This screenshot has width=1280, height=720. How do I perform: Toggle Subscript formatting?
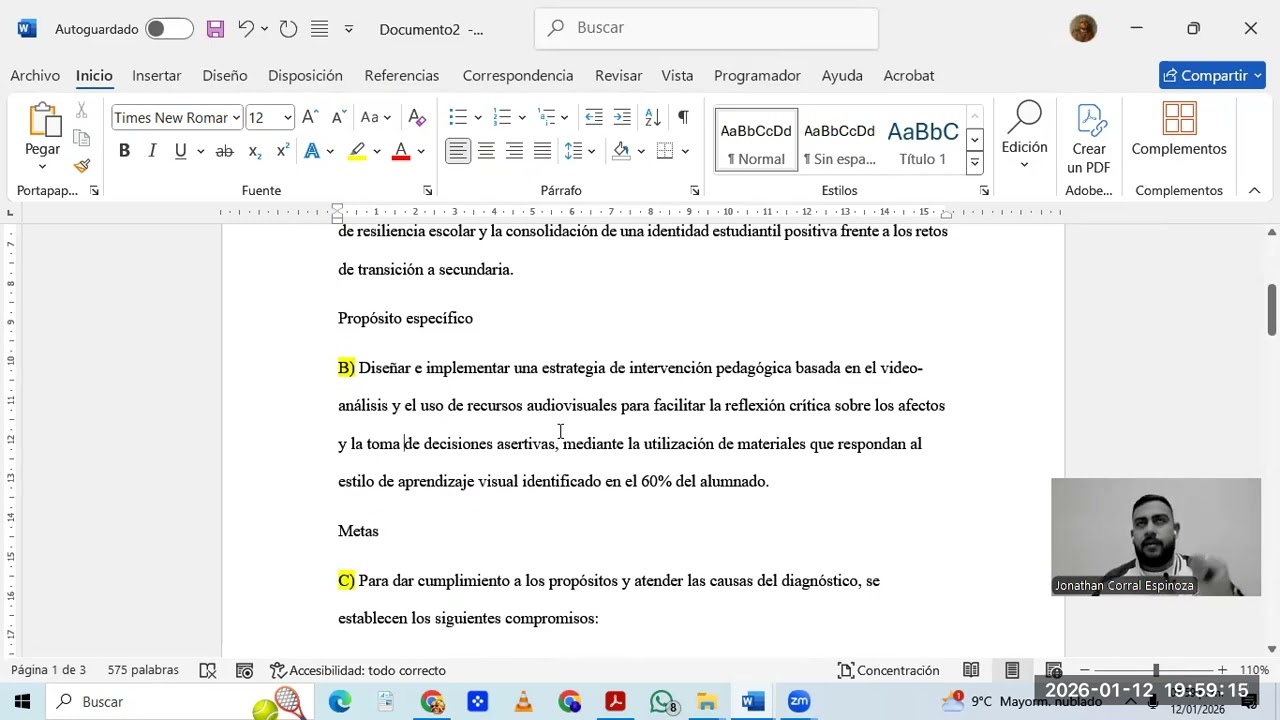point(254,151)
